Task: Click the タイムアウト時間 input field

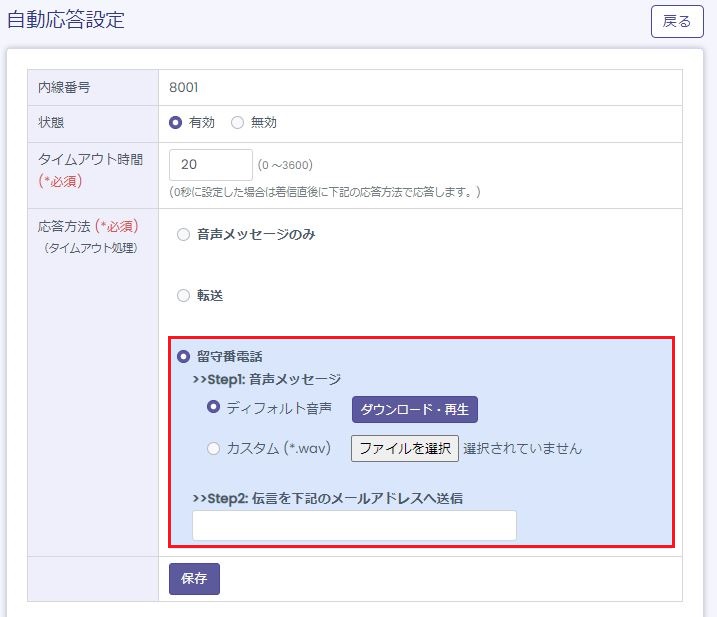Action: [211, 165]
